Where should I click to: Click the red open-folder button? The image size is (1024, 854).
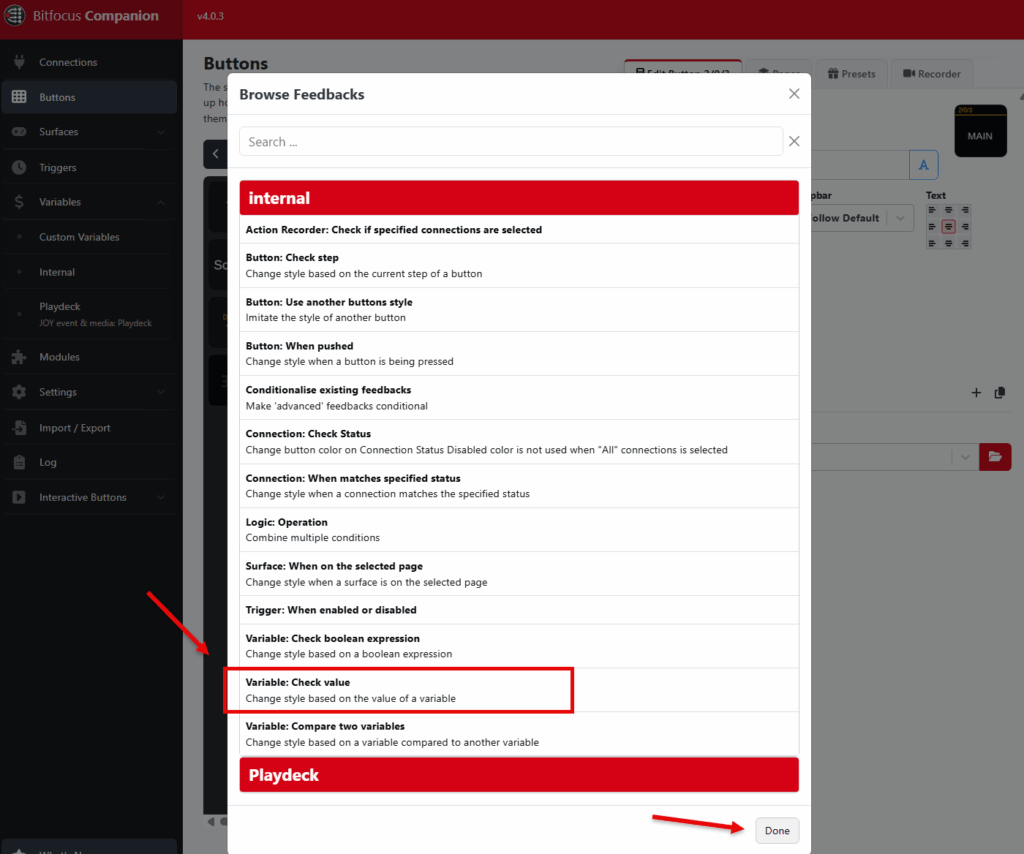pos(995,457)
